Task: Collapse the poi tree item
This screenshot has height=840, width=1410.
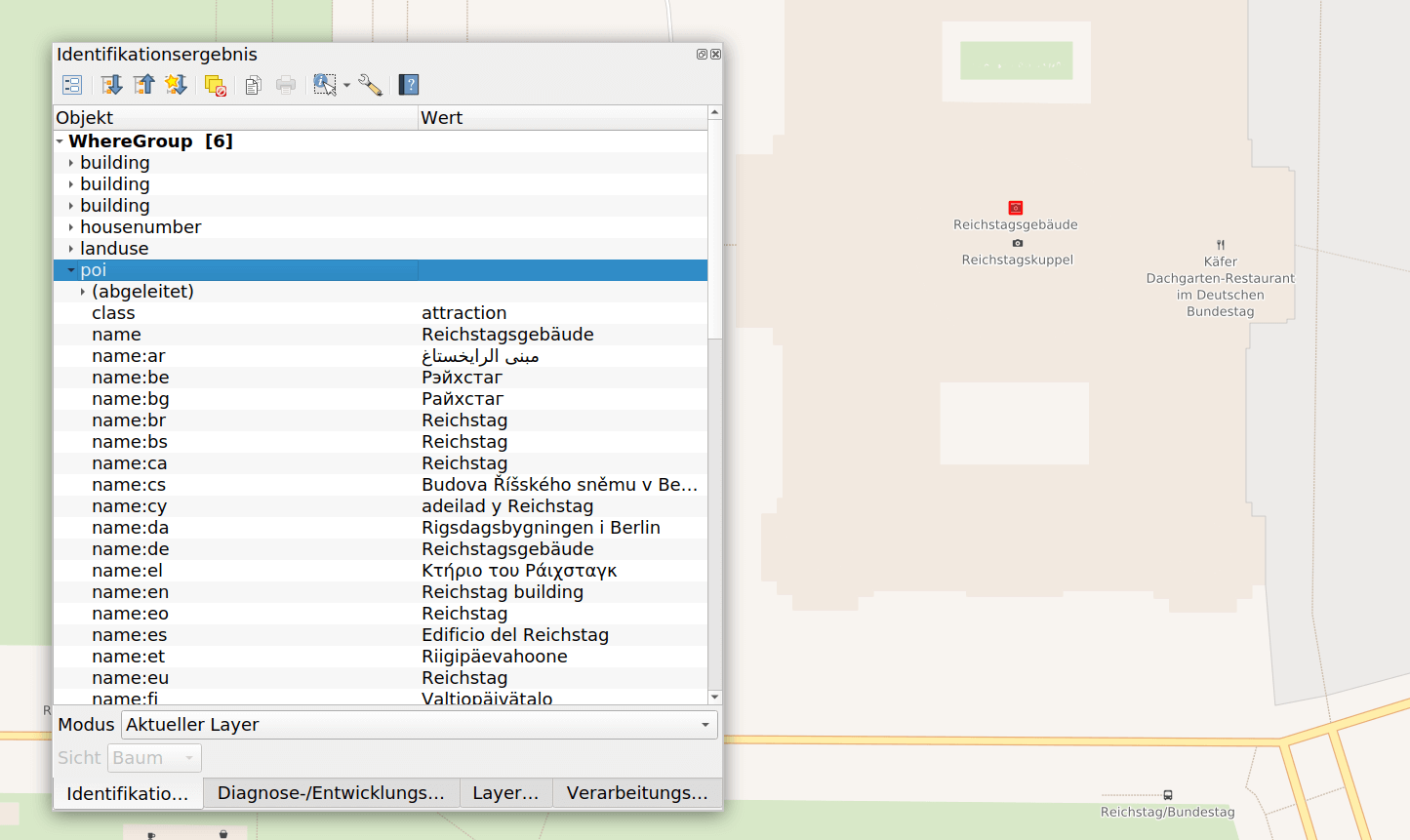Action: coord(71,270)
